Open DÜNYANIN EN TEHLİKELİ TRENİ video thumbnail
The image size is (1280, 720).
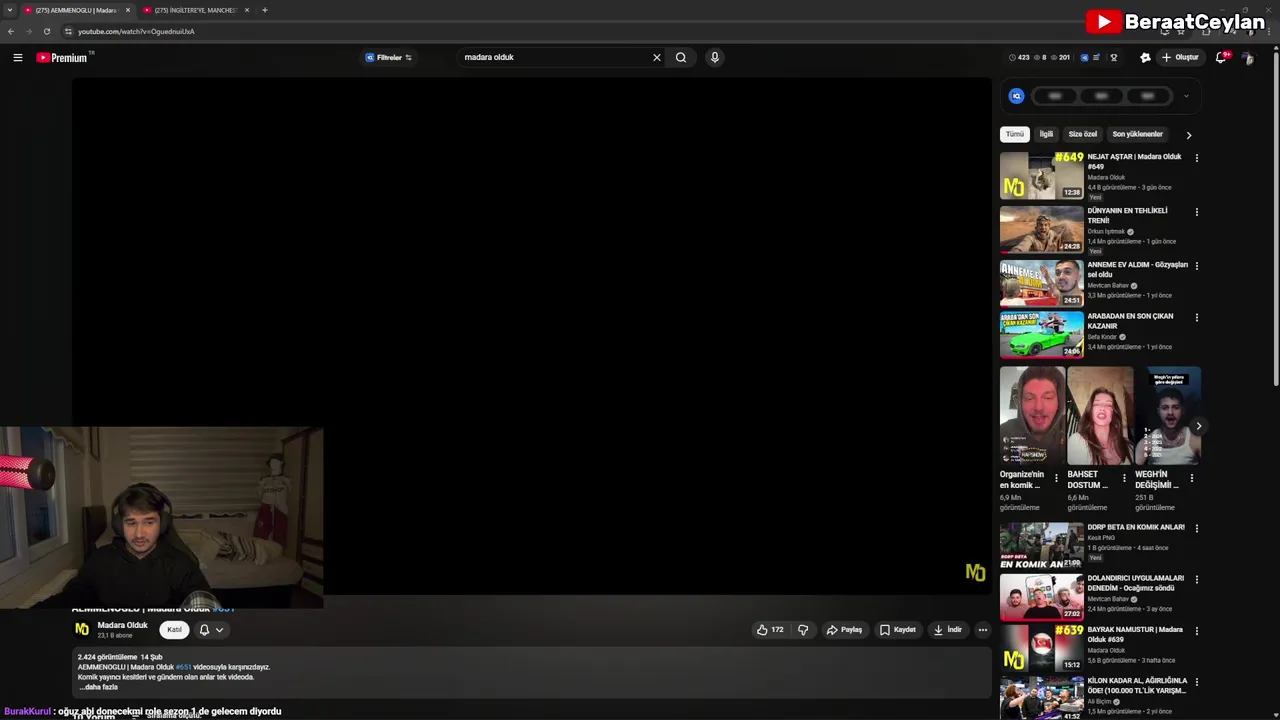(x=1042, y=230)
